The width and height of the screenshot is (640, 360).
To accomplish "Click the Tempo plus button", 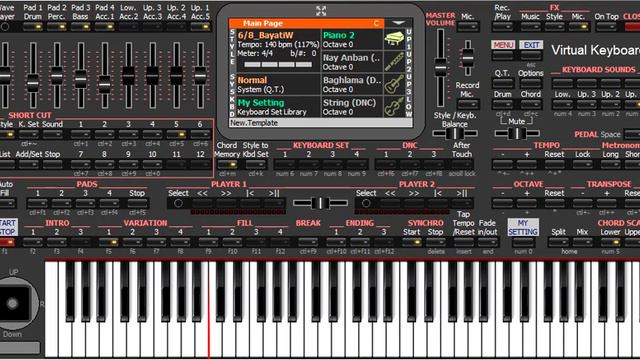I will (x=527, y=164).
